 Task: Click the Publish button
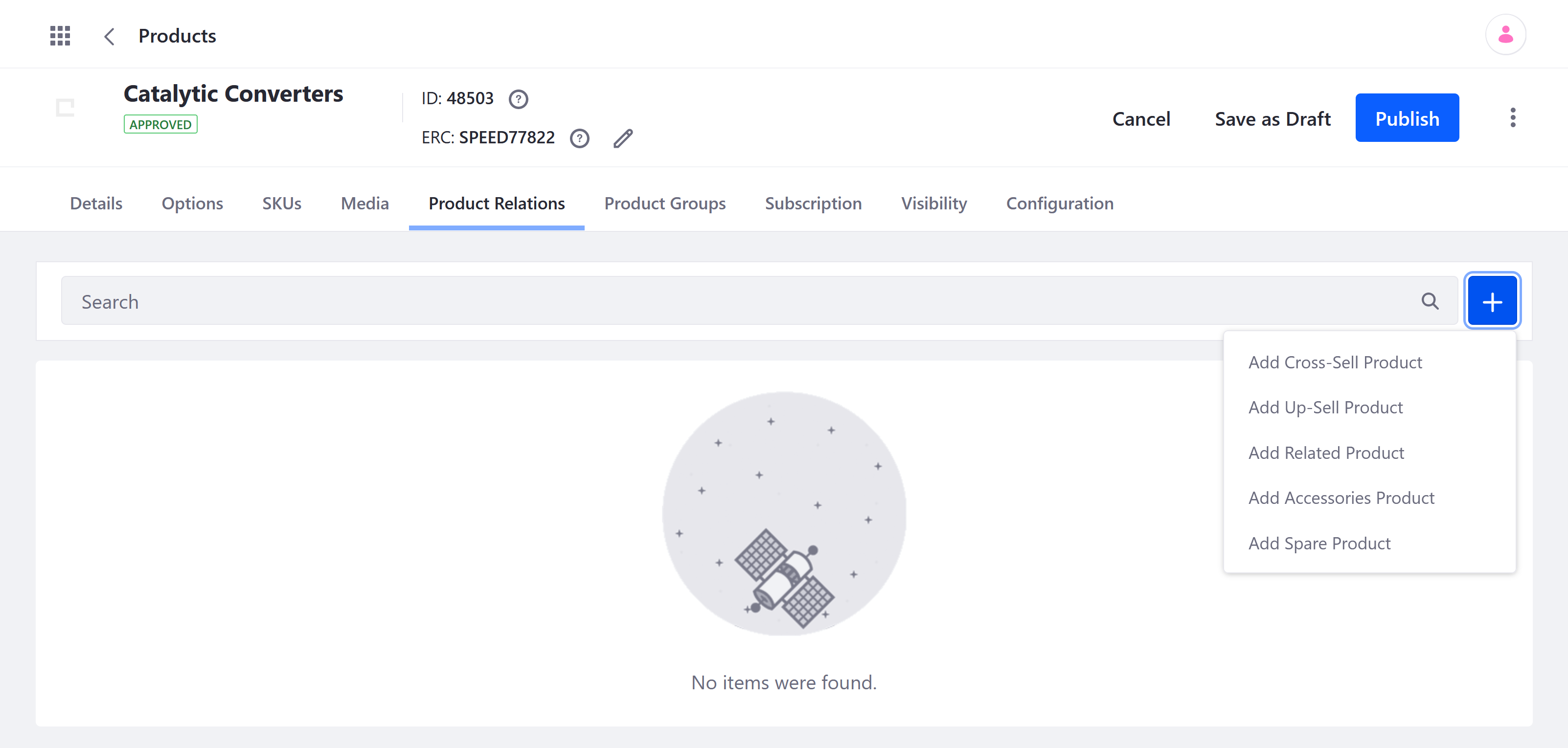(1407, 118)
